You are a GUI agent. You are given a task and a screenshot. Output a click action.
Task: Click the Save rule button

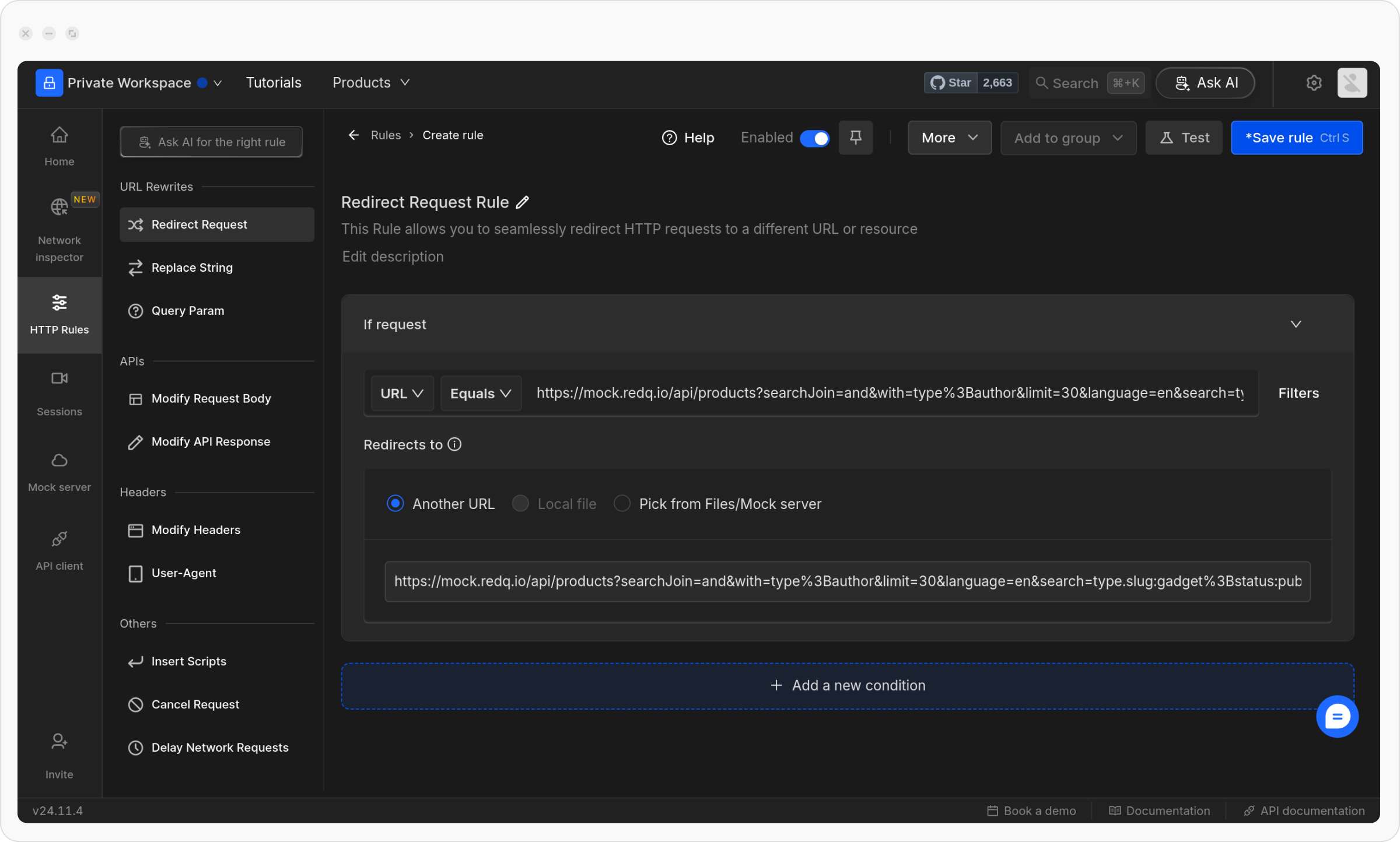pos(1296,138)
